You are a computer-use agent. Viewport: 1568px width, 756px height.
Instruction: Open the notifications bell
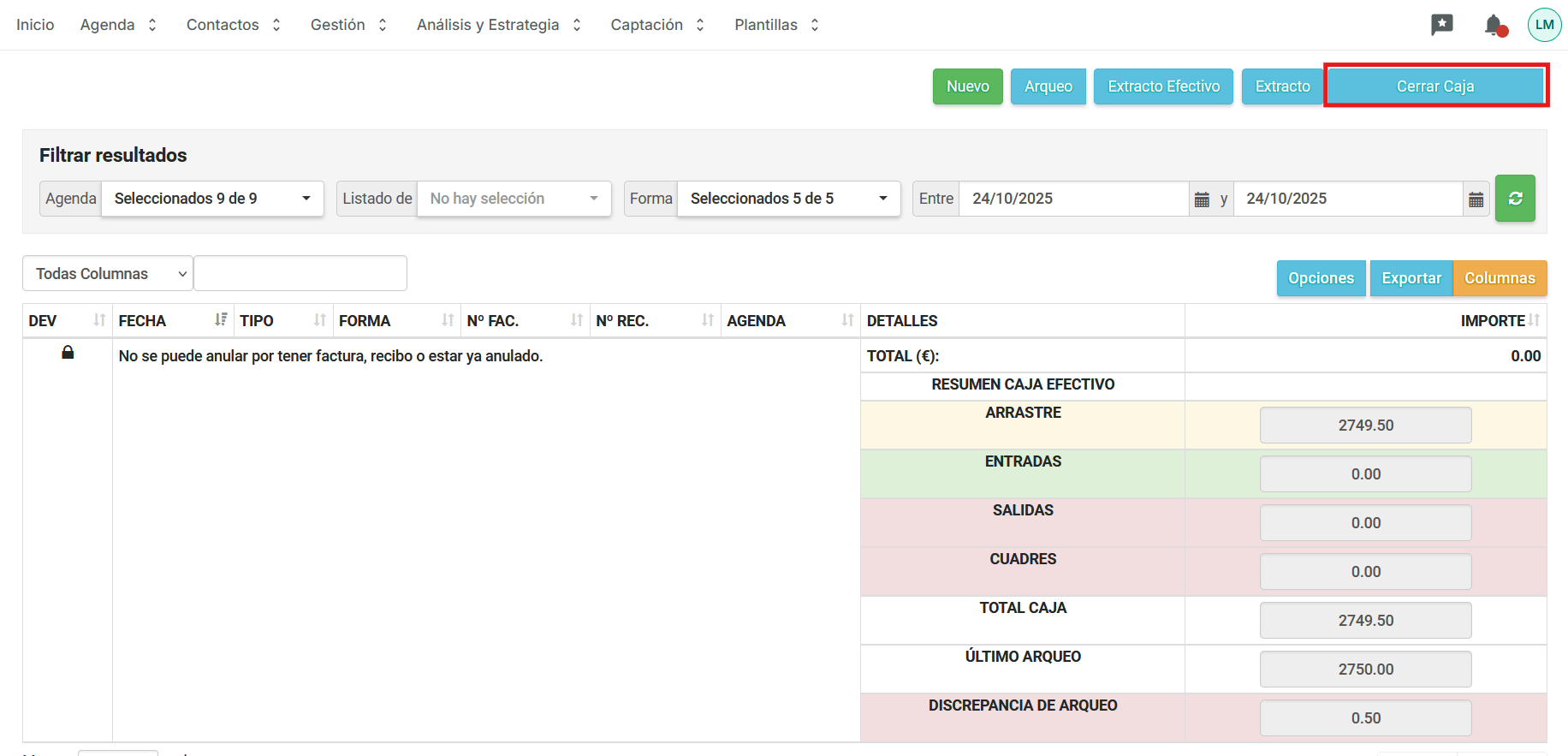(1494, 25)
